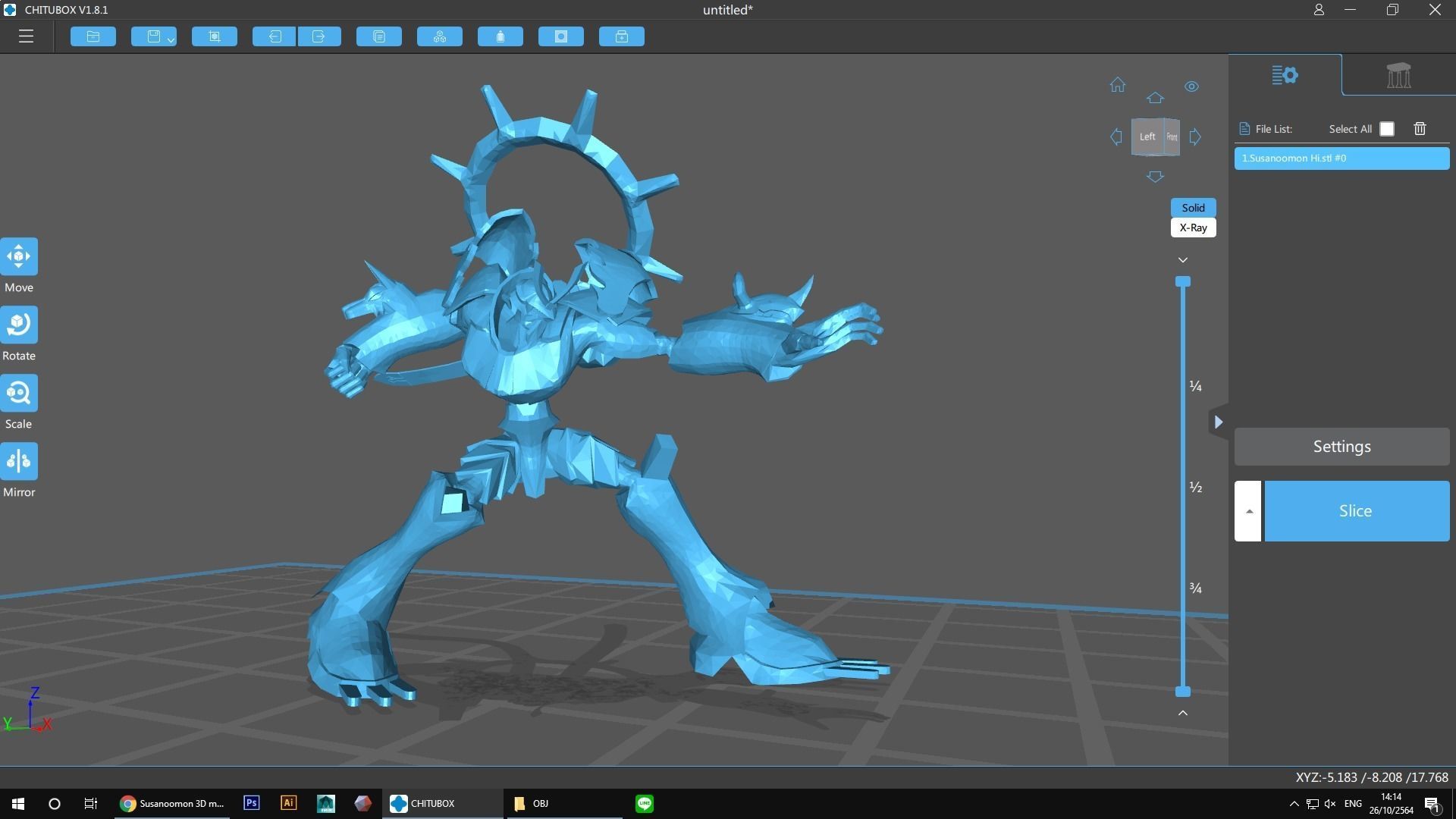Open the user account icon
1456x819 pixels.
pyautogui.click(x=1319, y=10)
